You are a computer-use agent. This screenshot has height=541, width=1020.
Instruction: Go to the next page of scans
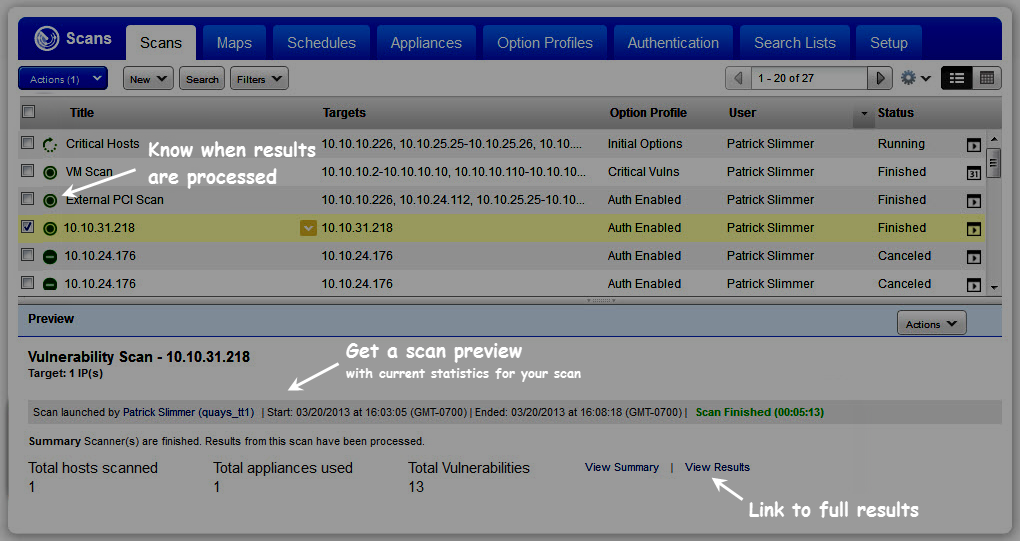point(879,78)
